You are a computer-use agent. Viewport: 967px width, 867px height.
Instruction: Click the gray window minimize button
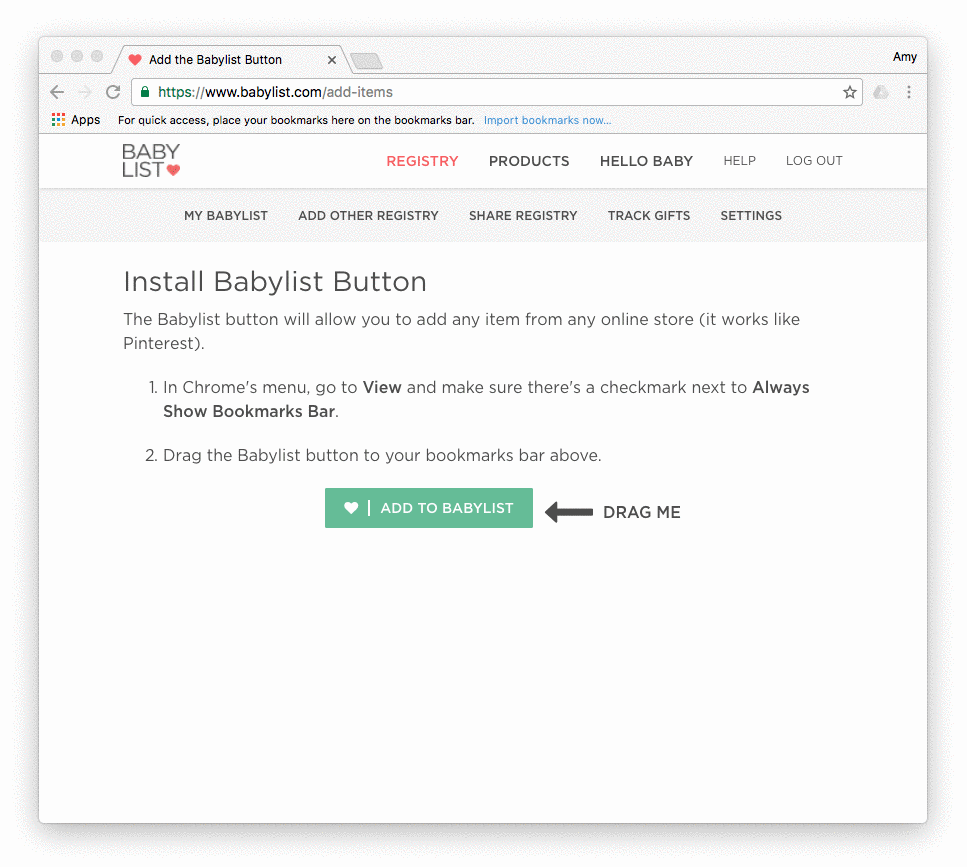point(77,56)
